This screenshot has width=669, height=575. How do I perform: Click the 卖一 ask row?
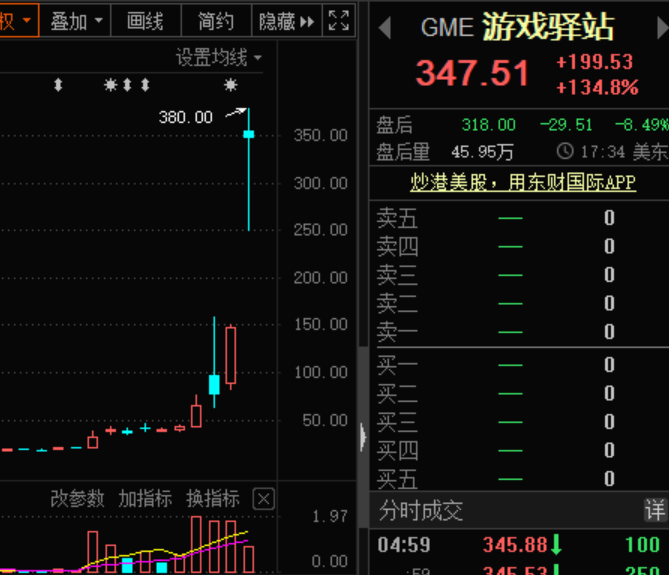pos(519,332)
